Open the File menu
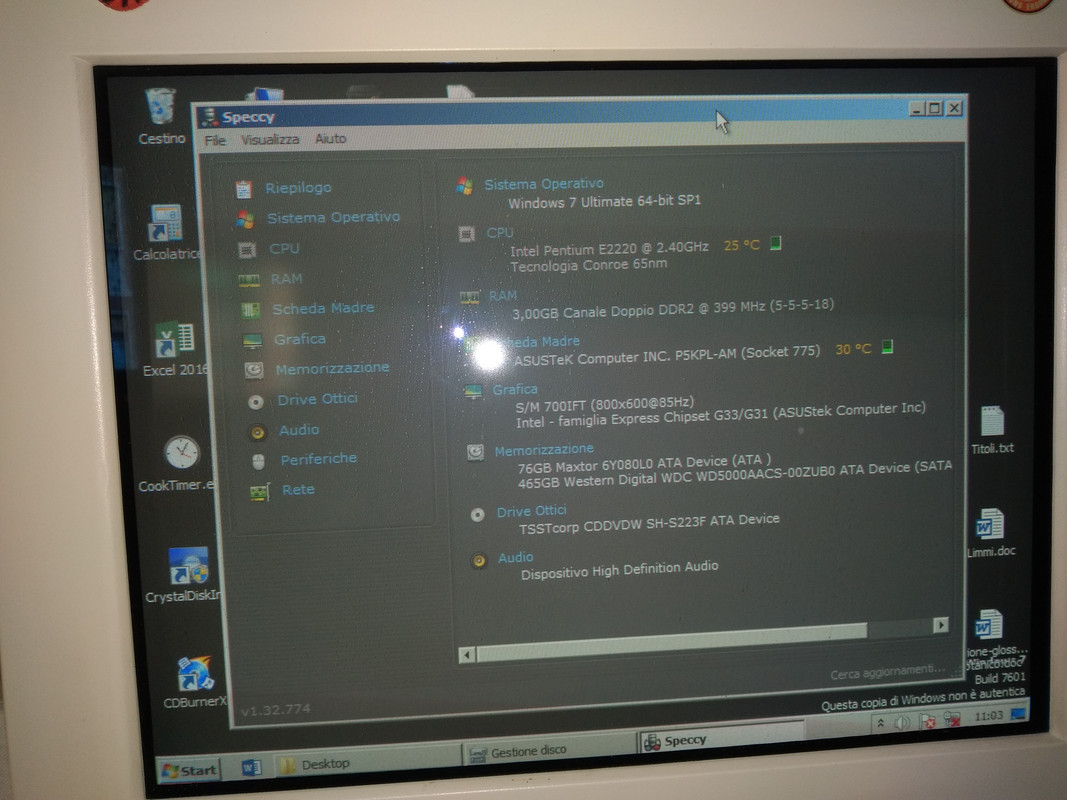Viewport: 1067px width, 800px height. 214,141
